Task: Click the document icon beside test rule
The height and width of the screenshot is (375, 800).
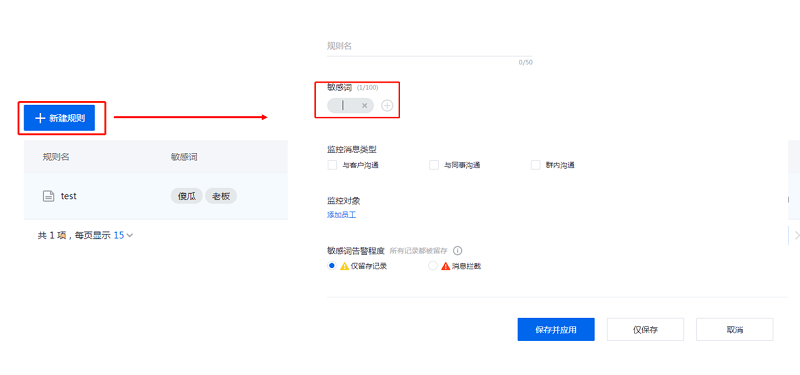Action: 48,196
